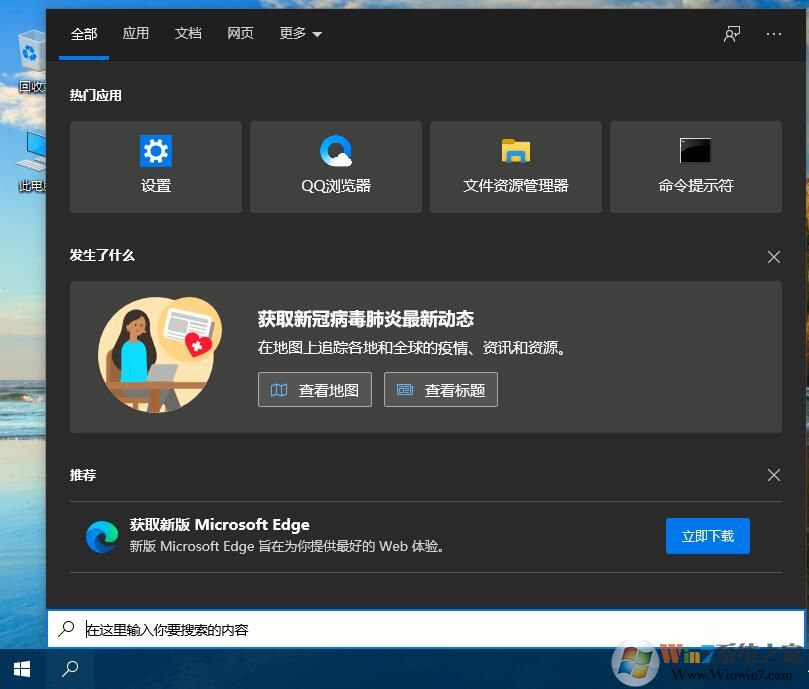Screen dimensions: 809x689
Task: Open the feedback icon near top right
Action: [x=732, y=33]
